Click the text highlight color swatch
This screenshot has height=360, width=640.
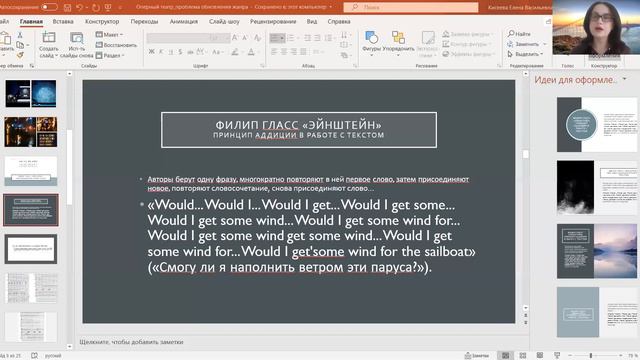coord(235,52)
